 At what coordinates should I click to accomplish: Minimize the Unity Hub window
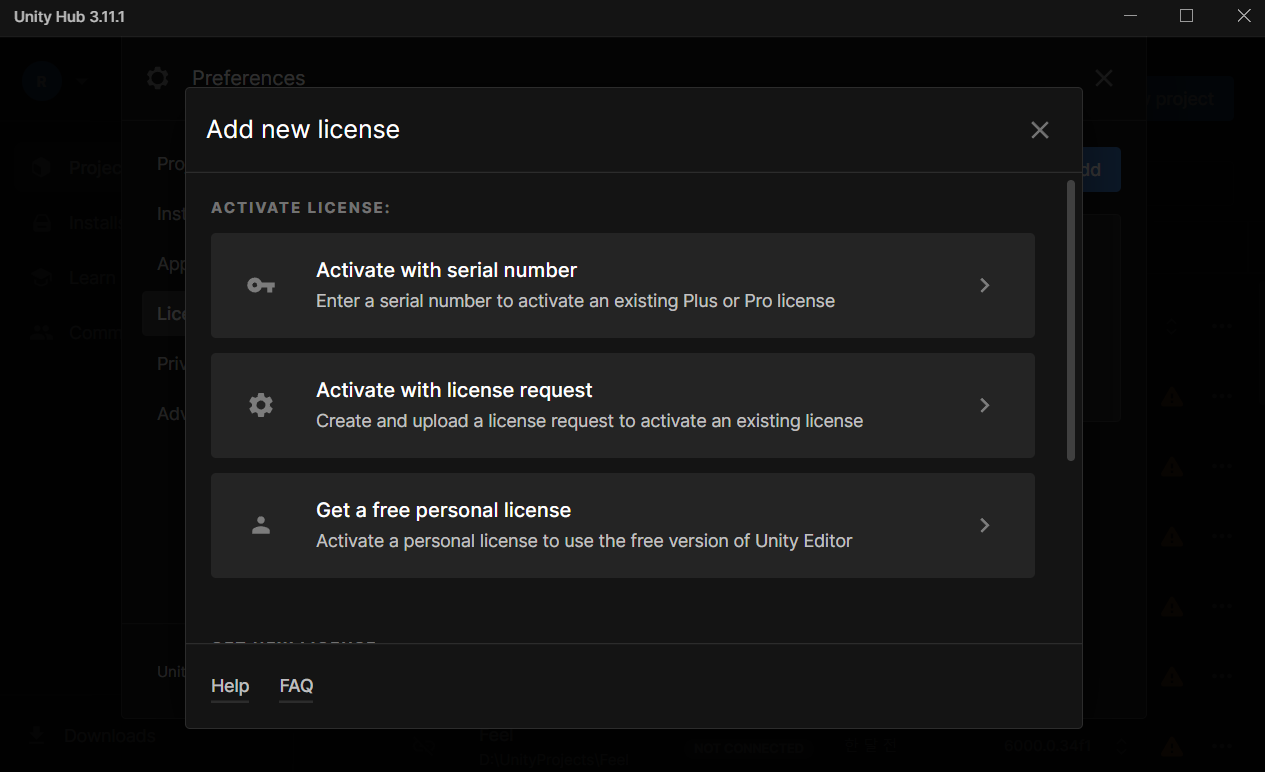[1130, 16]
